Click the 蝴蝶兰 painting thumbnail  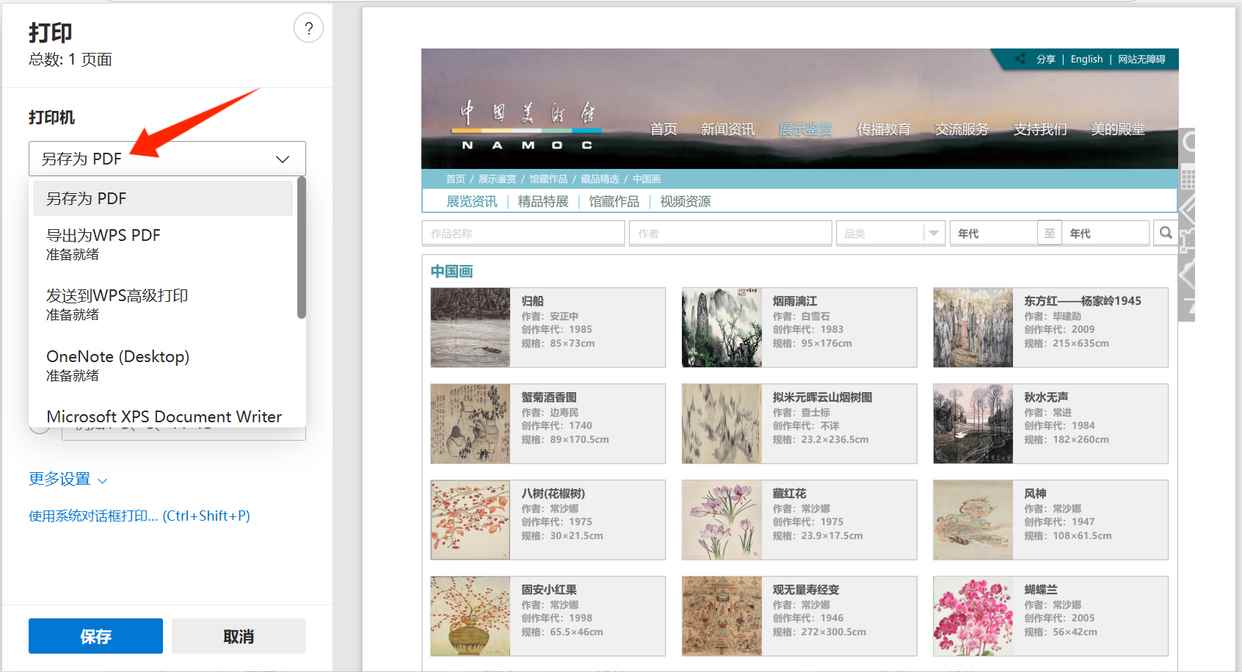point(973,616)
